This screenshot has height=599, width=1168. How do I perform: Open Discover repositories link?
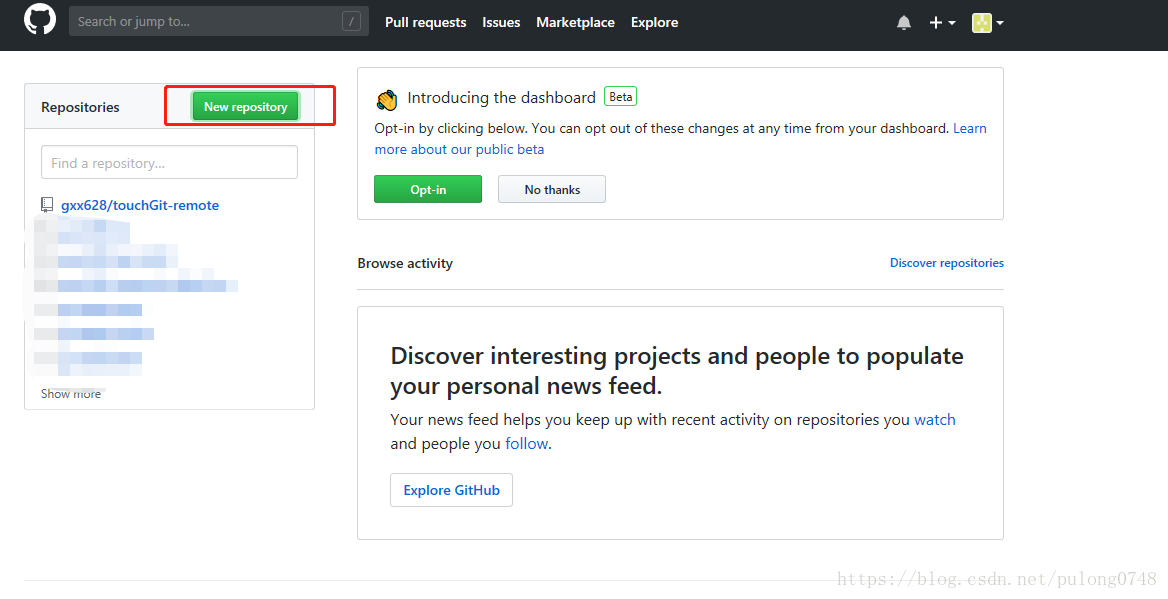947,263
